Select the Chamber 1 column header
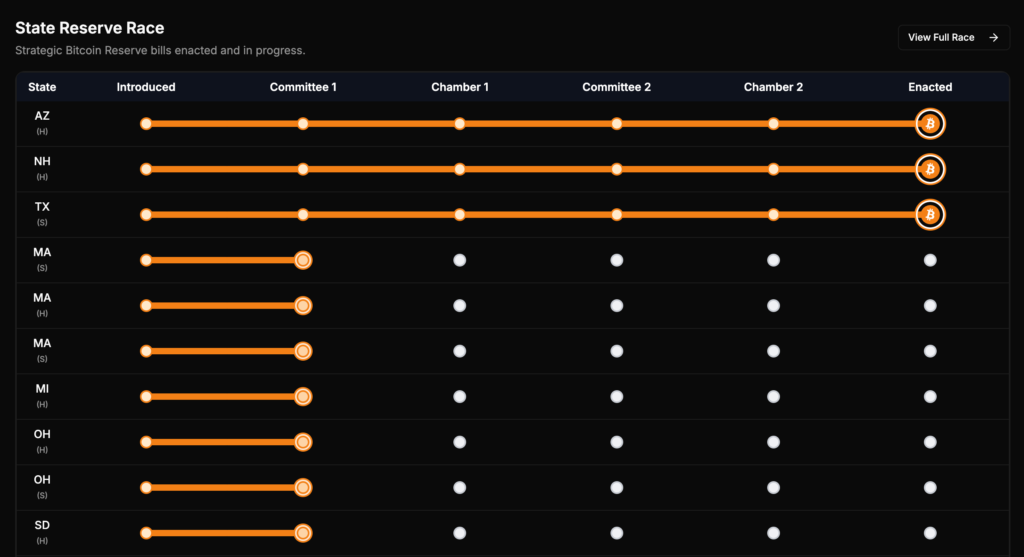Screen dimensions: 1024x557 (x=460, y=87)
